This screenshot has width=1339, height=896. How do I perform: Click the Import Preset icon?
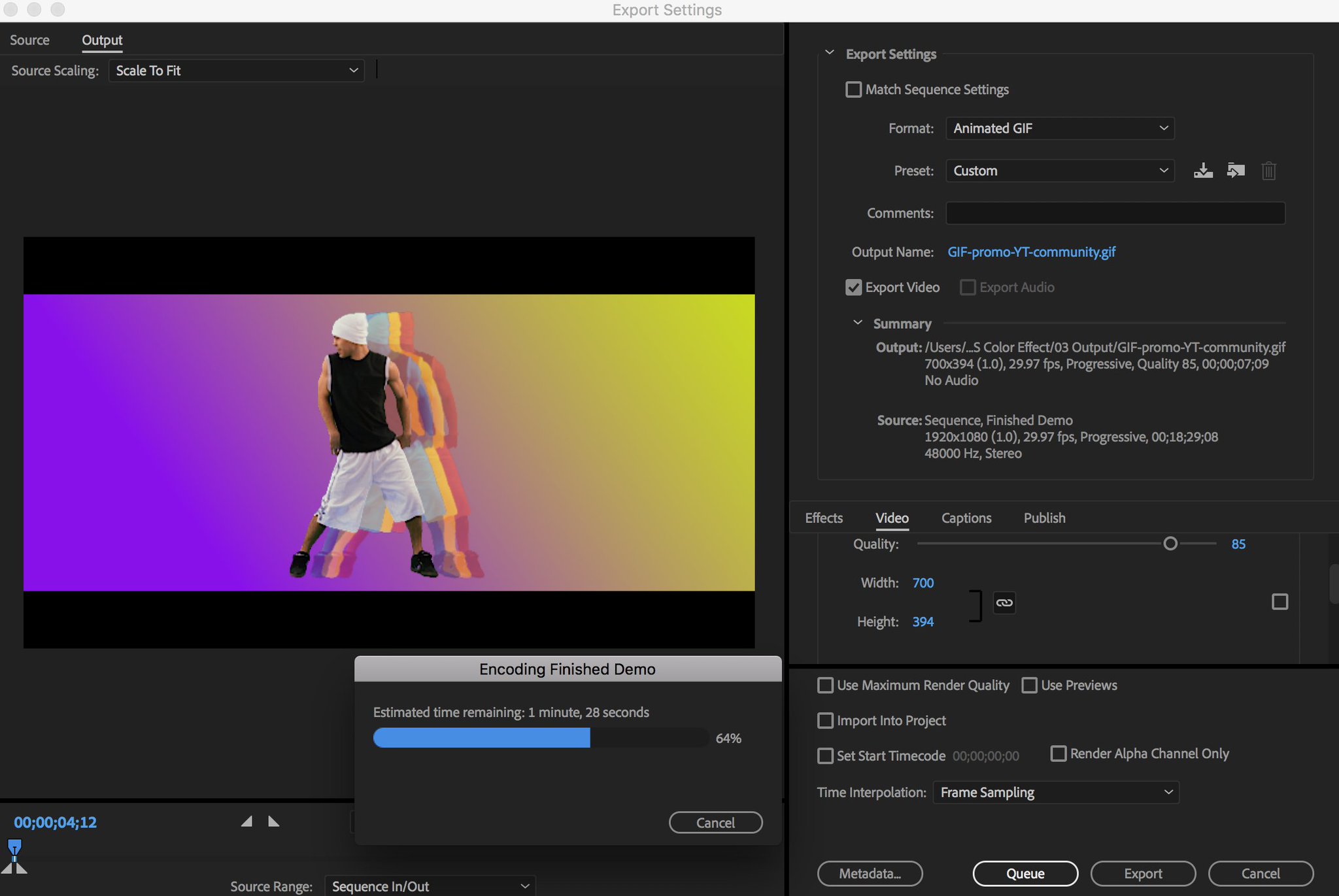point(1235,171)
